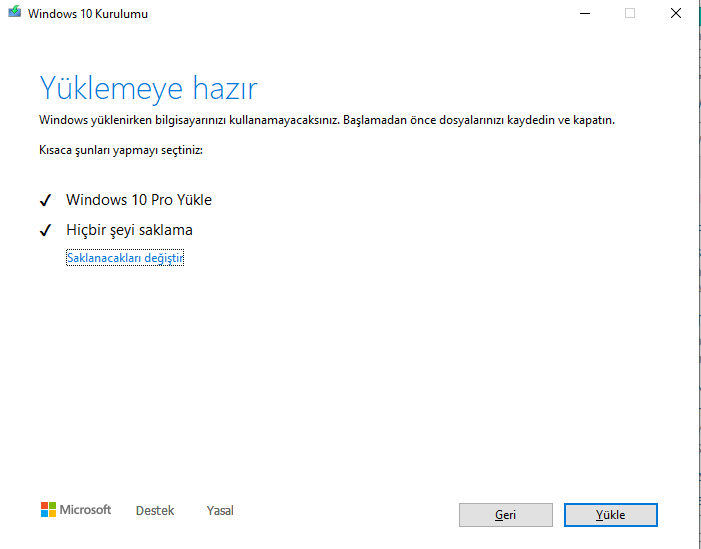Minimize the Windows 10 Kurulumu window
701x549 pixels.
585,13
